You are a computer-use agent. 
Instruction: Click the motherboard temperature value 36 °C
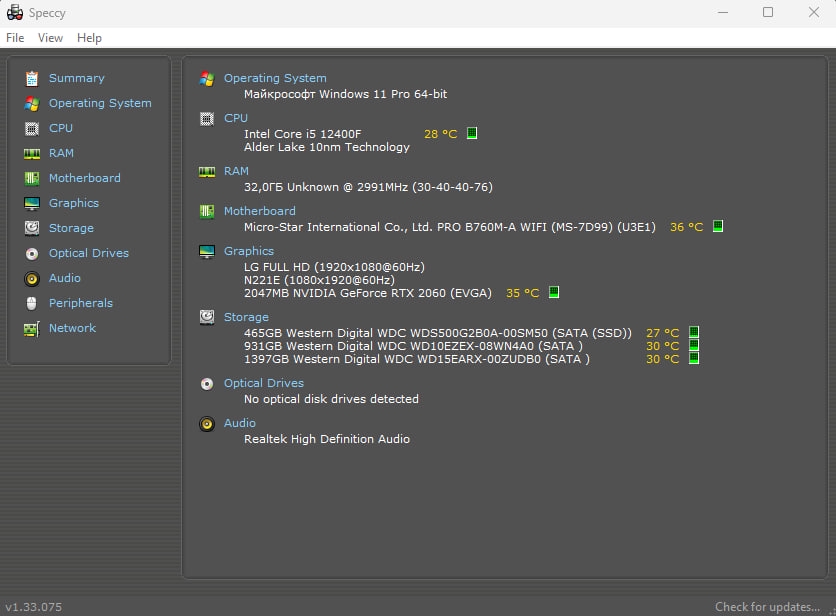tap(687, 227)
